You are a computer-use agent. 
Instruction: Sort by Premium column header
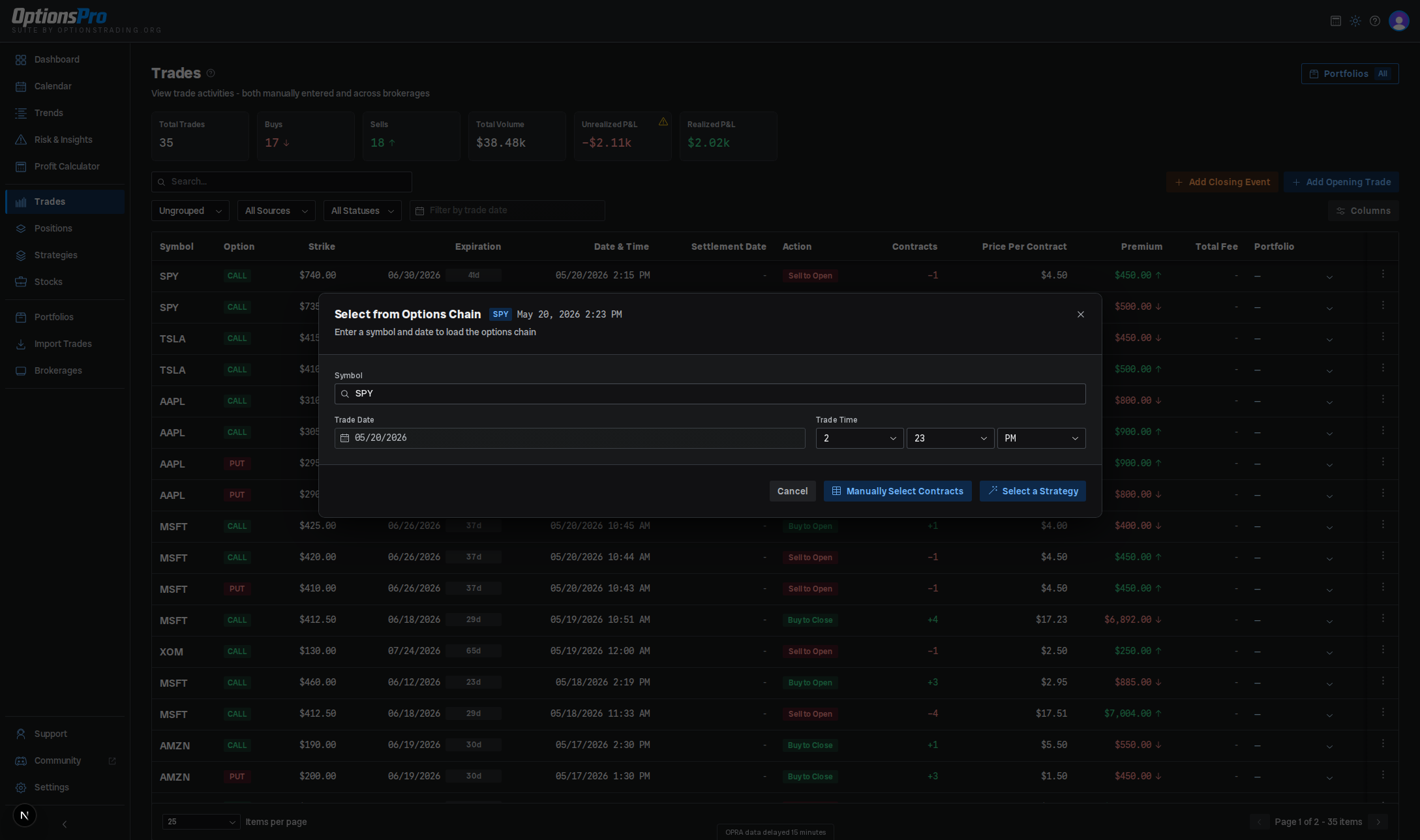click(1141, 247)
